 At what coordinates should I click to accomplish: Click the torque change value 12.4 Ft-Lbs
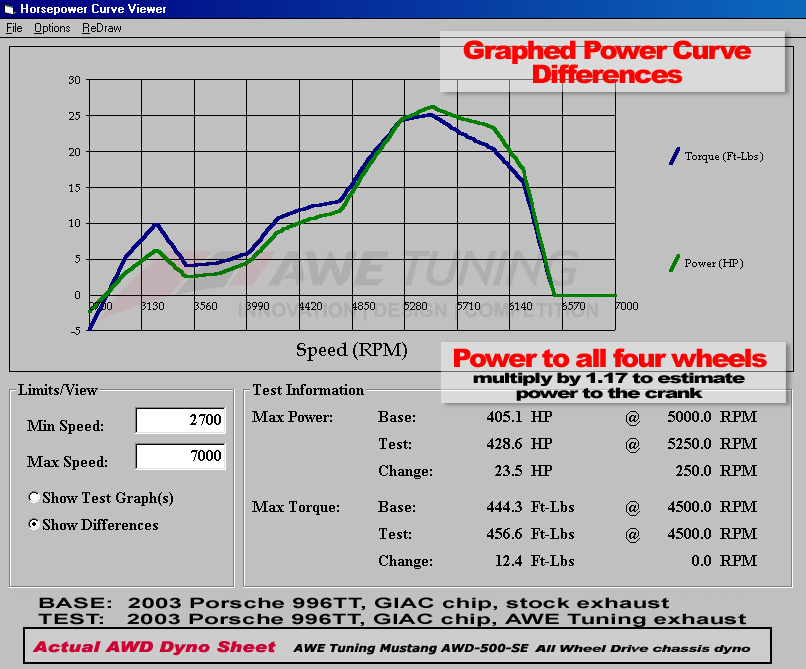coord(535,561)
